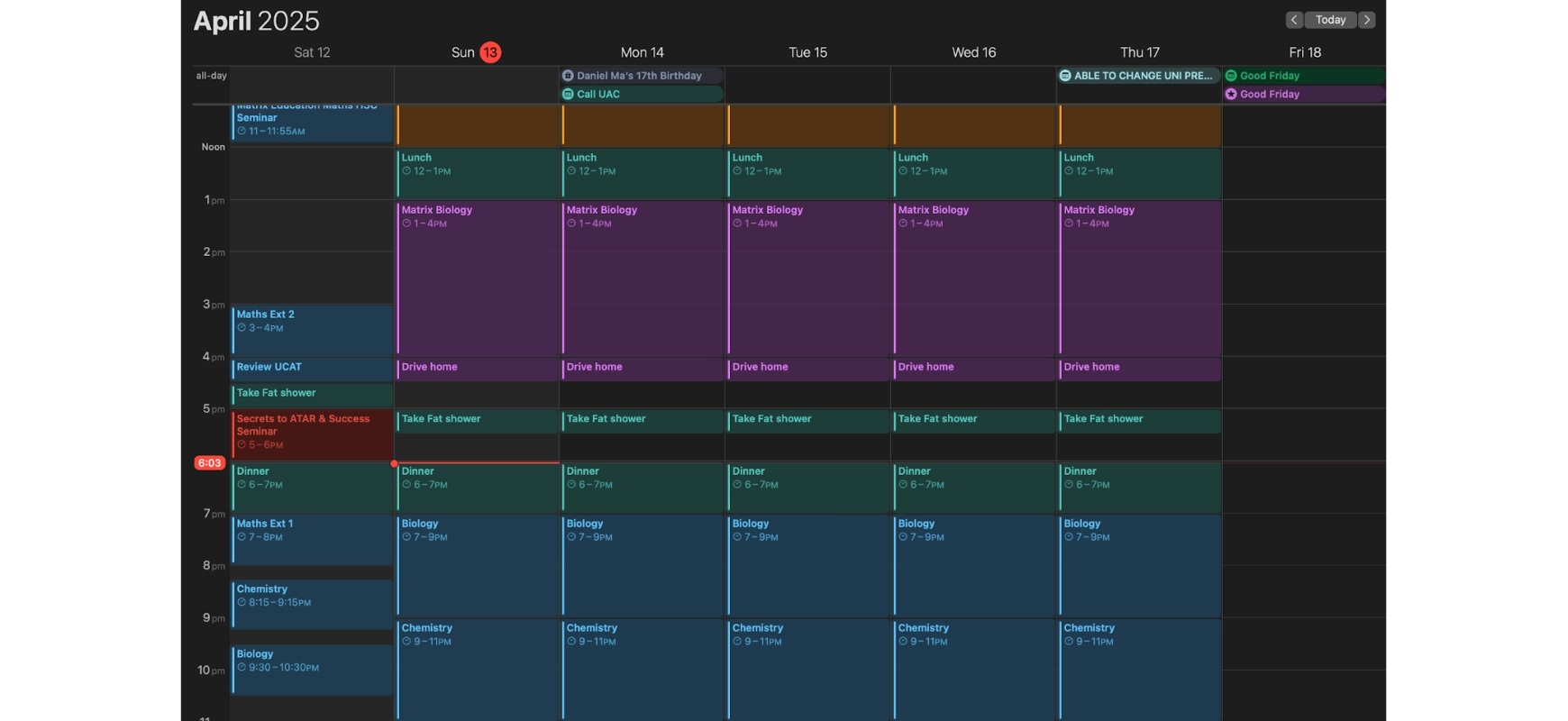Open the Call UAC all-day event
Image resolution: width=1568 pixels, height=721 pixels.
(x=642, y=94)
